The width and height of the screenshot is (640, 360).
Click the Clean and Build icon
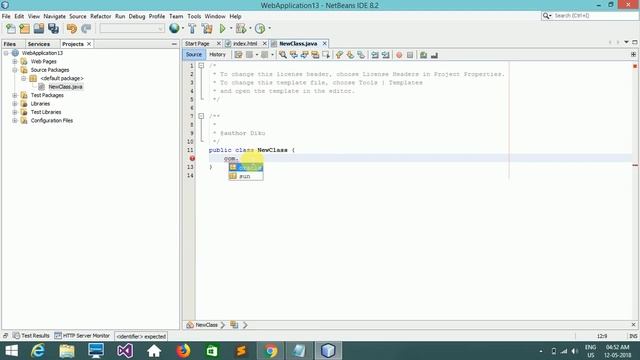(207, 29)
